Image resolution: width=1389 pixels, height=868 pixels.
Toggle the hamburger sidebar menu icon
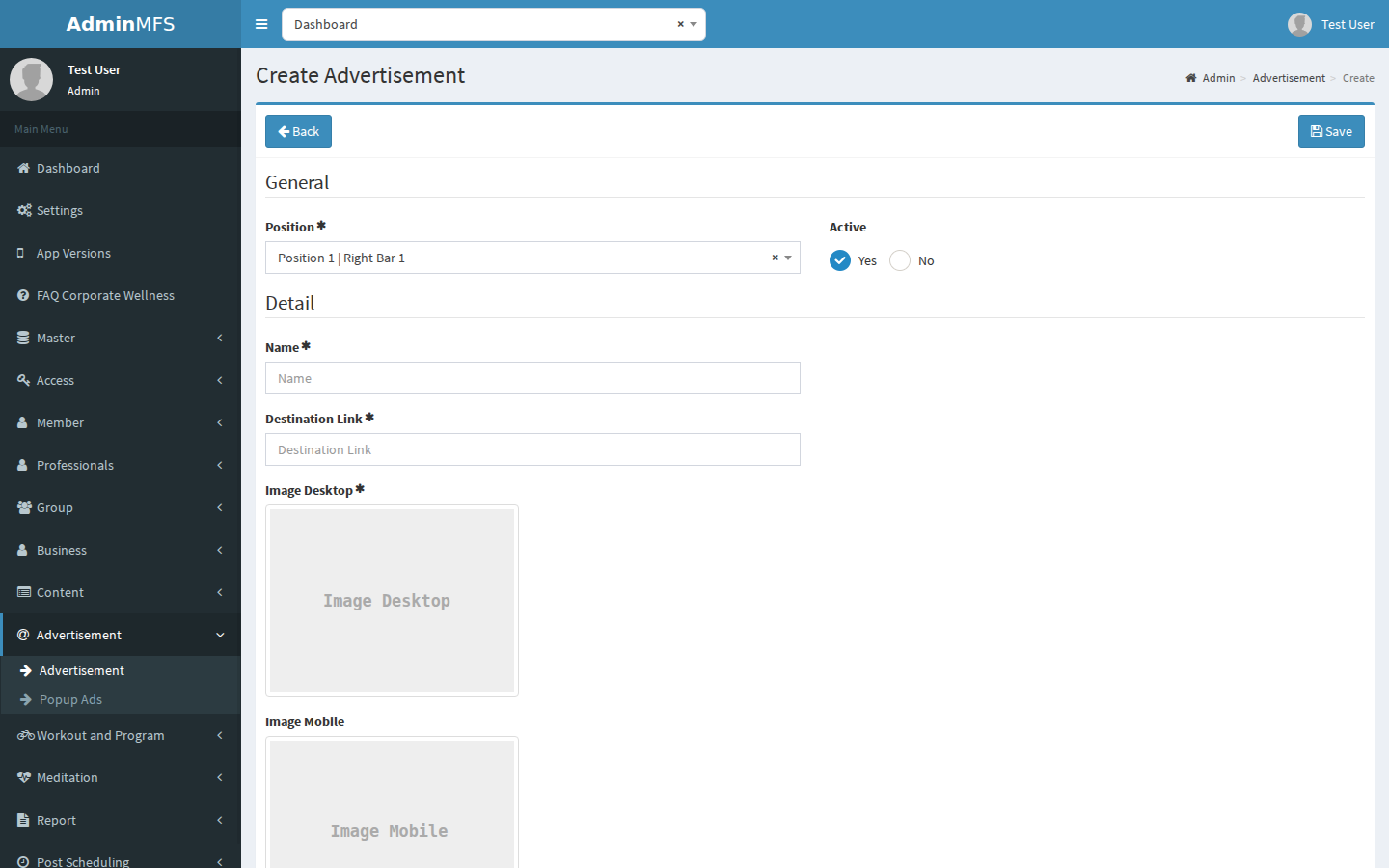point(261,24)
